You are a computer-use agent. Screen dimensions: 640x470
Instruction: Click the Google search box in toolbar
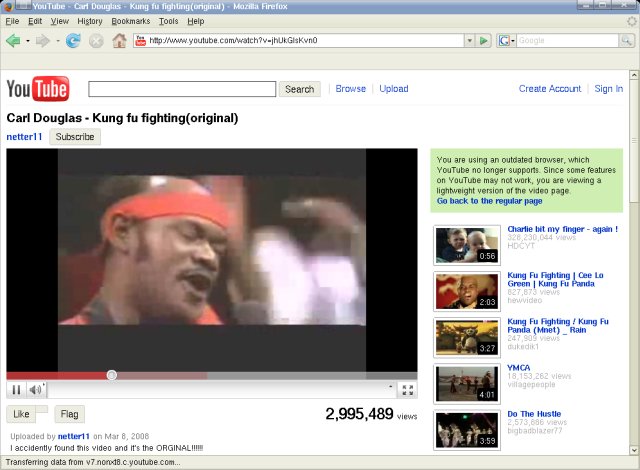[x=568, y=40]
